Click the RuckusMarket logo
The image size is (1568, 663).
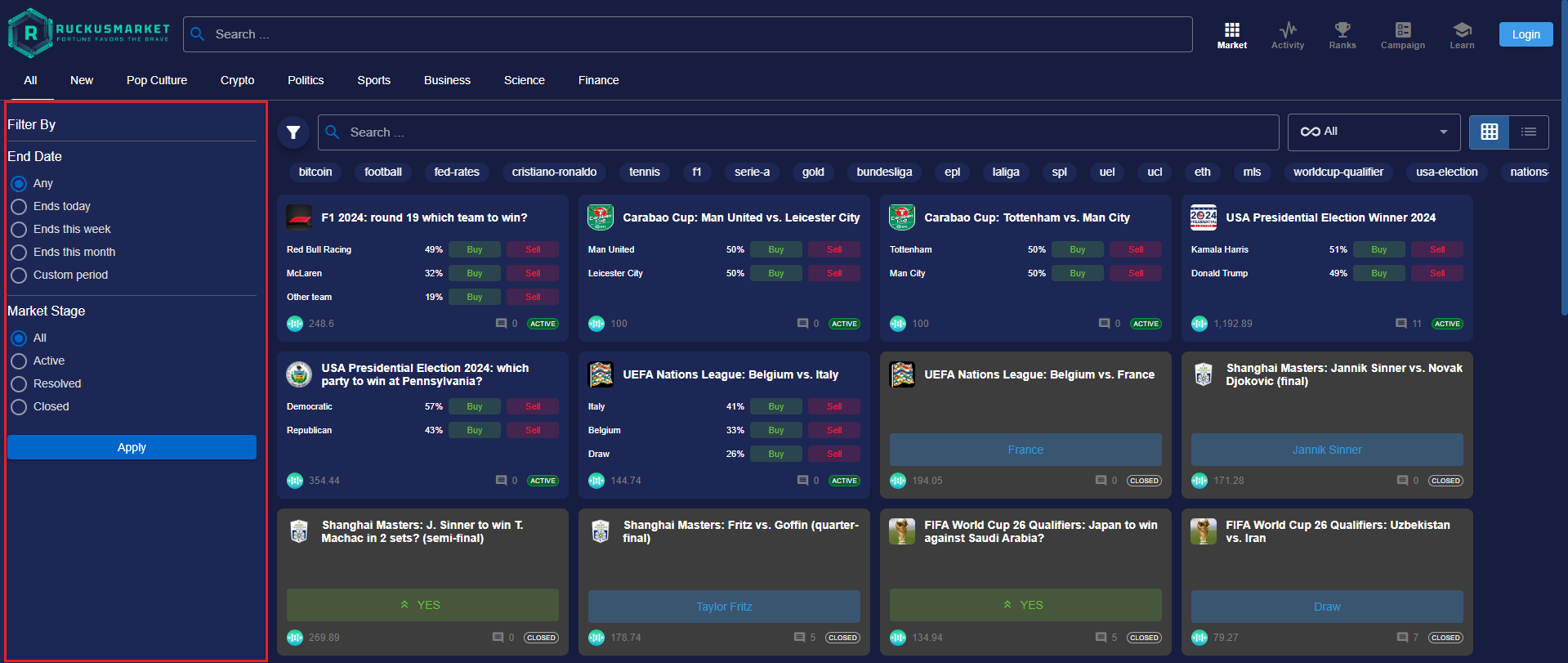(x=89, y=34)
